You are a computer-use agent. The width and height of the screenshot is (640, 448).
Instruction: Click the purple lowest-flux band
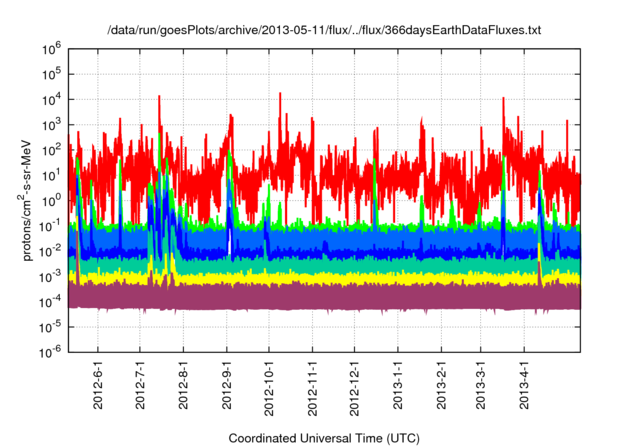click(x=324, y=297)
